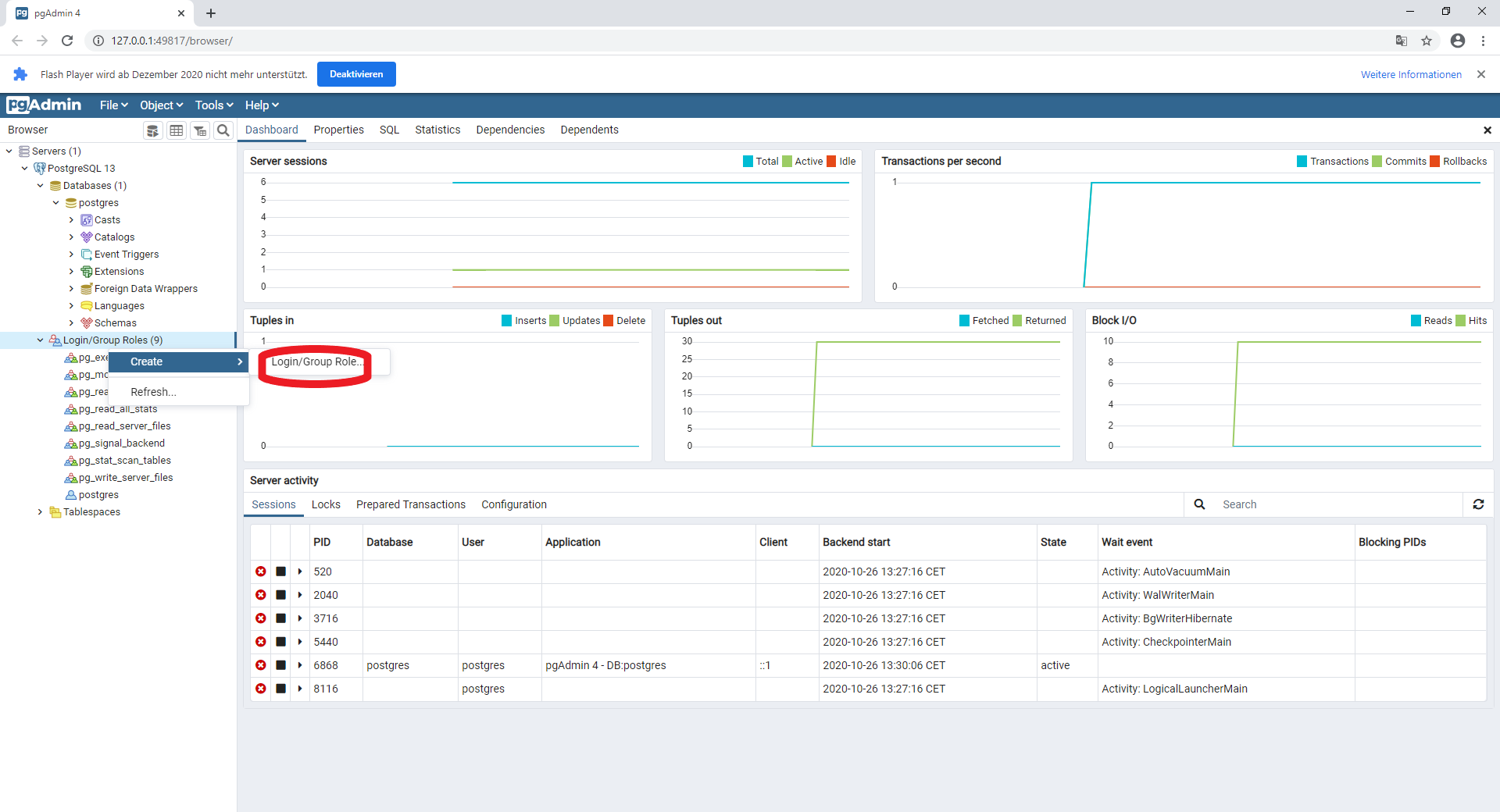
Task: Choose Create in the context menu
Action: 178,361
